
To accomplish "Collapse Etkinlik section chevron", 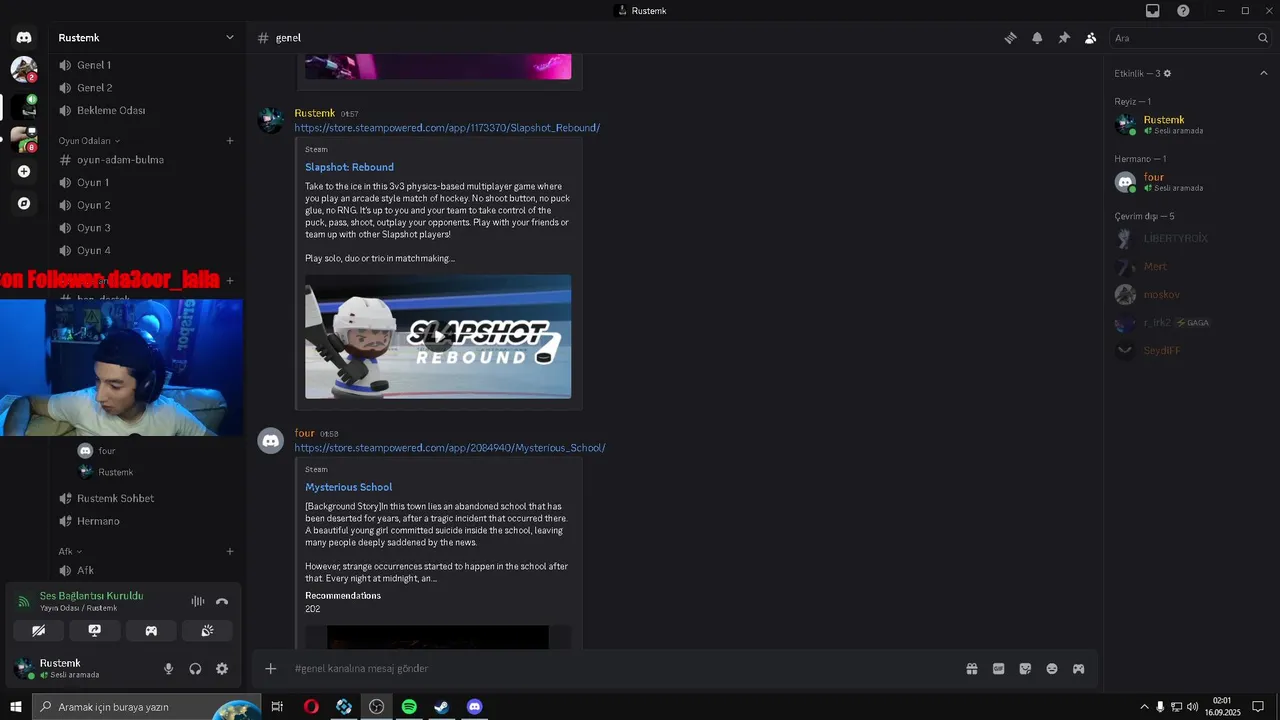I will point(1264,73).
